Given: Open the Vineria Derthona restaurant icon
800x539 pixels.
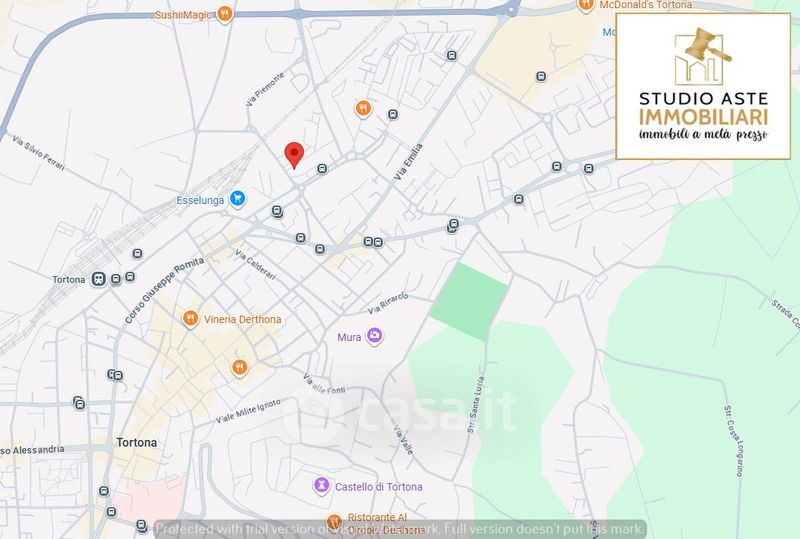Looking at the screenshot, I should pyautogui.click(x=190, y=319).
